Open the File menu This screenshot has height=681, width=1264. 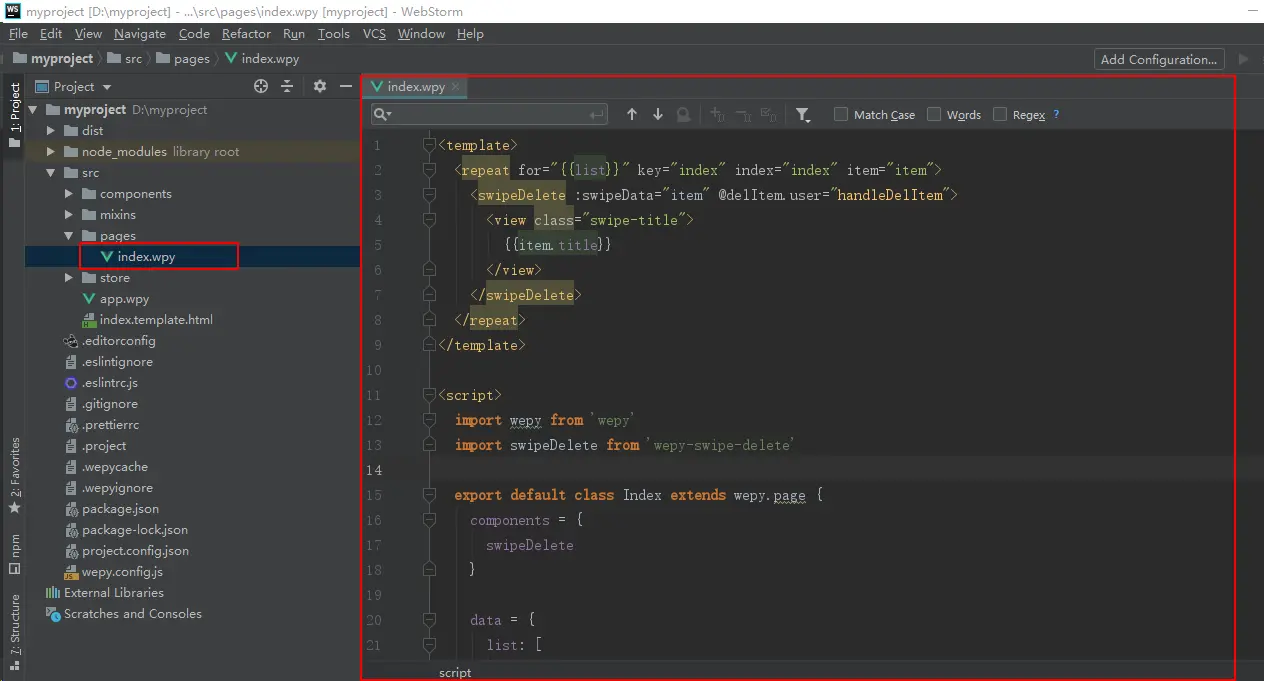(x=18, y=33)
